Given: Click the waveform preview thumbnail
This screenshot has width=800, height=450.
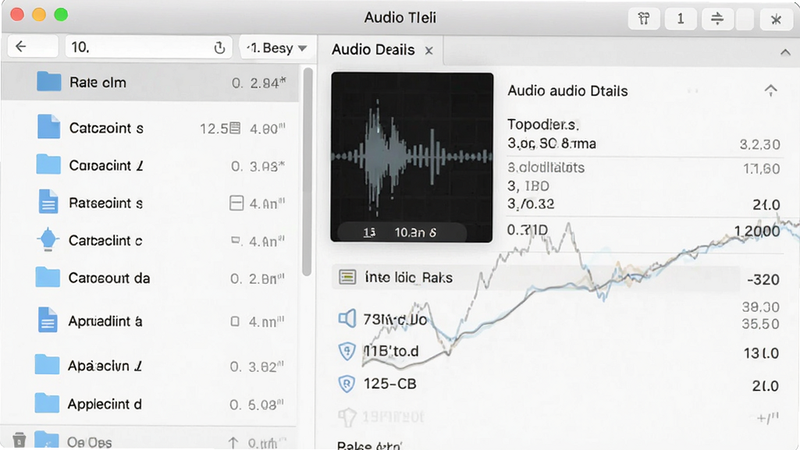Looking at the screenshot, I should click(412, 157).
